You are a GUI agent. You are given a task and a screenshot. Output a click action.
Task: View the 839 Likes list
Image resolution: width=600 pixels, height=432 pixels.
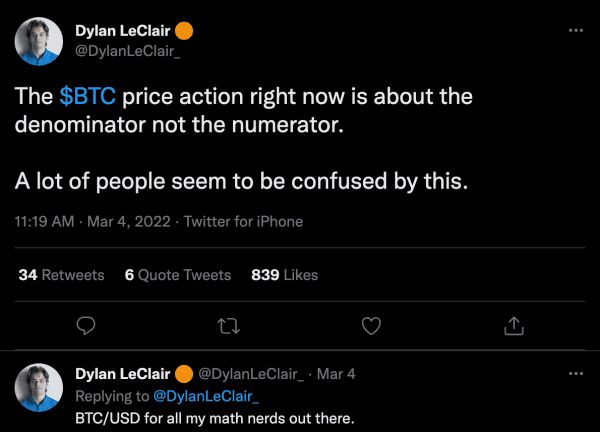[x=284, y=274]
